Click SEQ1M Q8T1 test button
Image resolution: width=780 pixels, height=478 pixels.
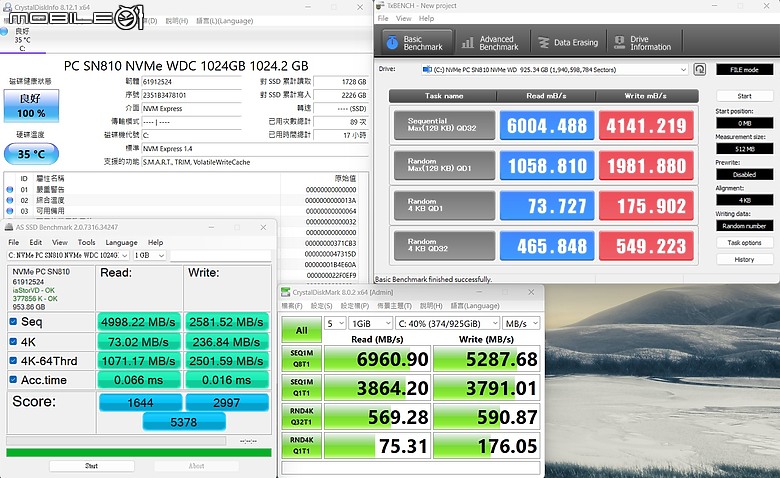pyautogui.click(x=301, y=358)
